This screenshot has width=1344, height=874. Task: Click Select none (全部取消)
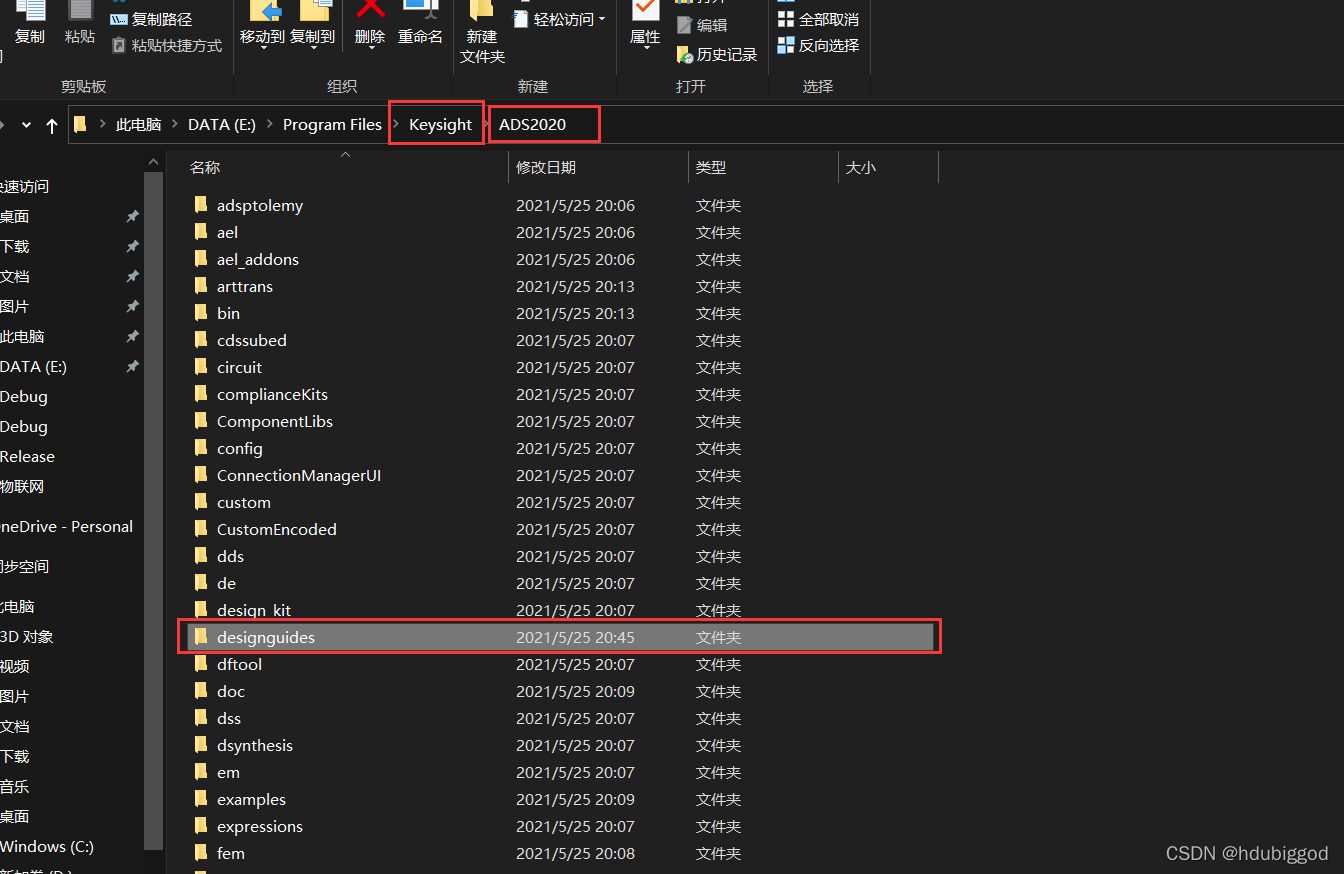[818, 19]
